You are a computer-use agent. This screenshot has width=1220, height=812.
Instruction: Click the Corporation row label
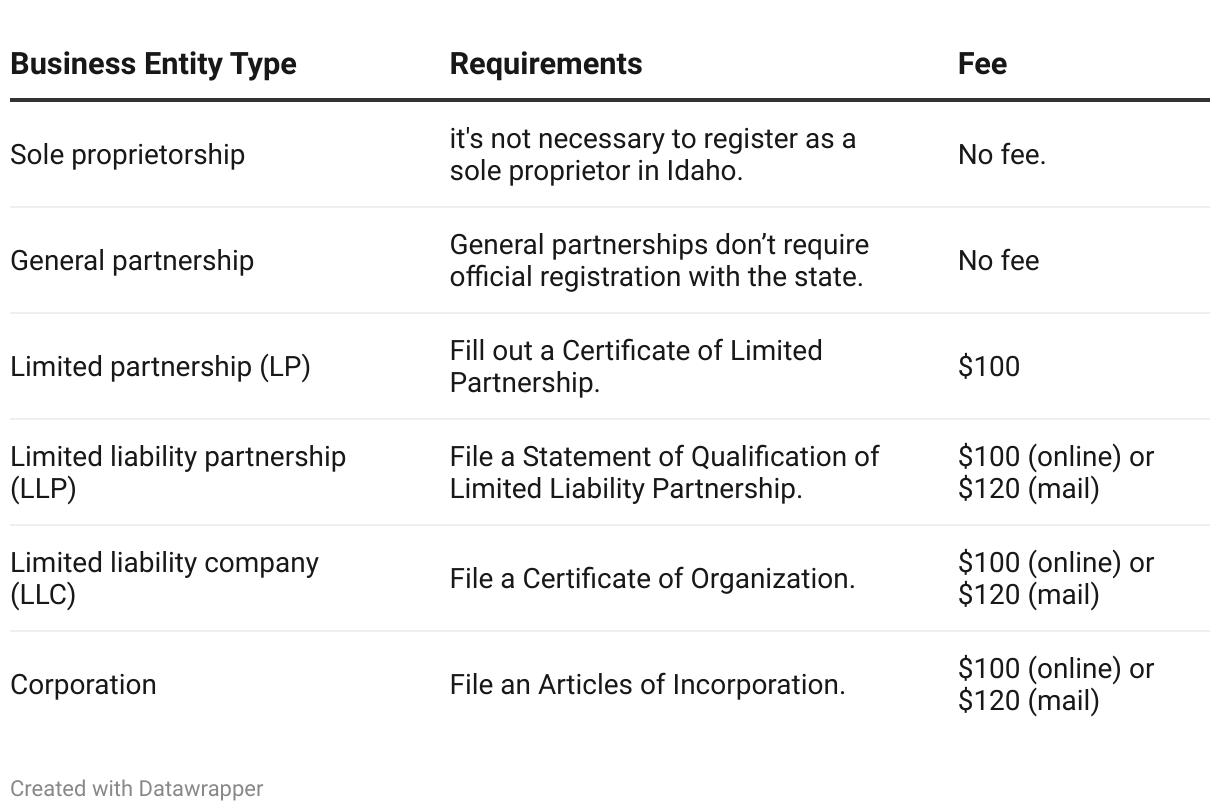pos(83,685)
